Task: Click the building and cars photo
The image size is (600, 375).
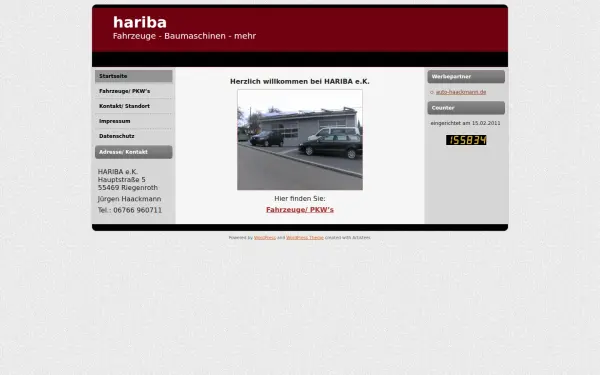Action: click(300, 140)
